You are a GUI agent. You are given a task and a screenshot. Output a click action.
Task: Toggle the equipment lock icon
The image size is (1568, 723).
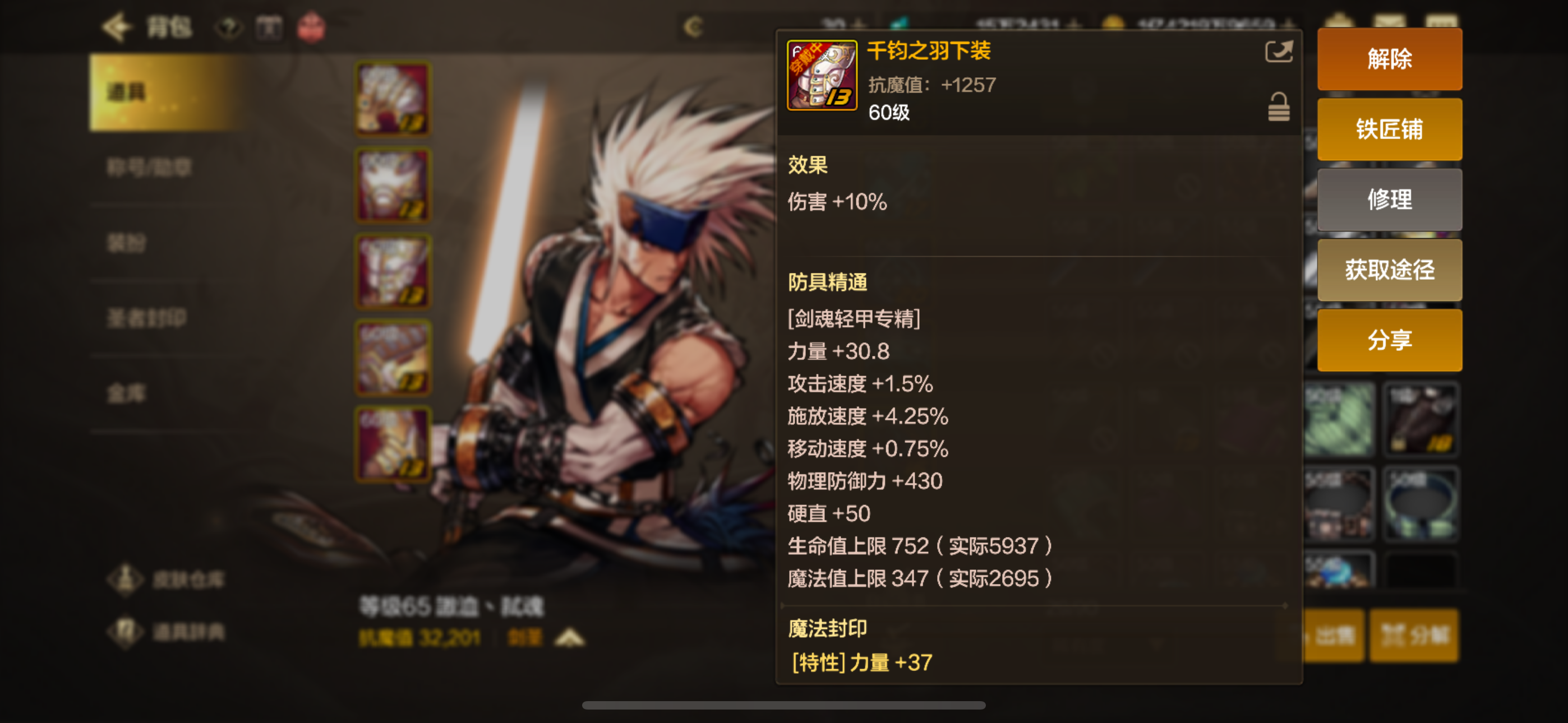pyautogui.click(x=1278, y=107)
